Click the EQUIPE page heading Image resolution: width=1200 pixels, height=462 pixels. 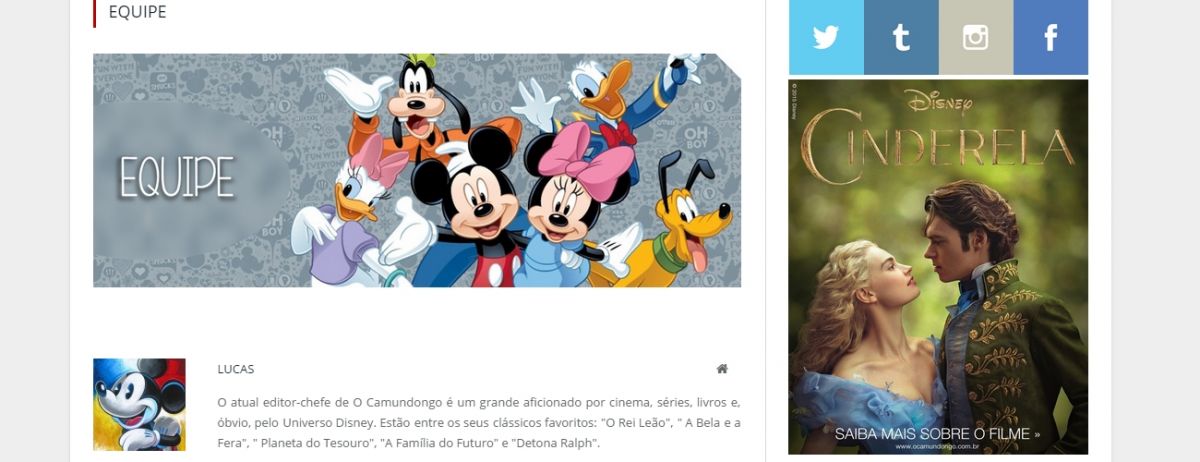click(137, 12)
